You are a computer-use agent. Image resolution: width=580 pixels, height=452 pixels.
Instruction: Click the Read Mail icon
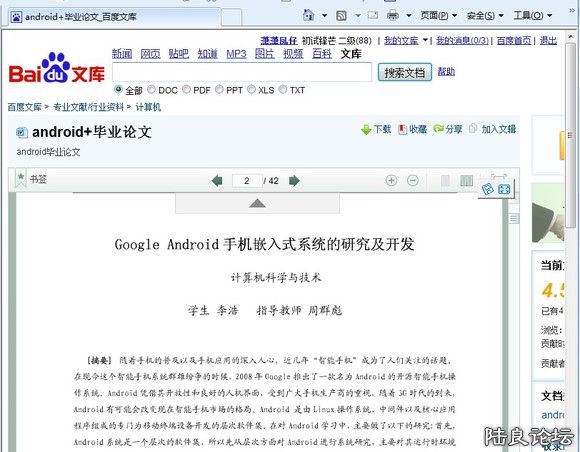[x=373, y=15]
